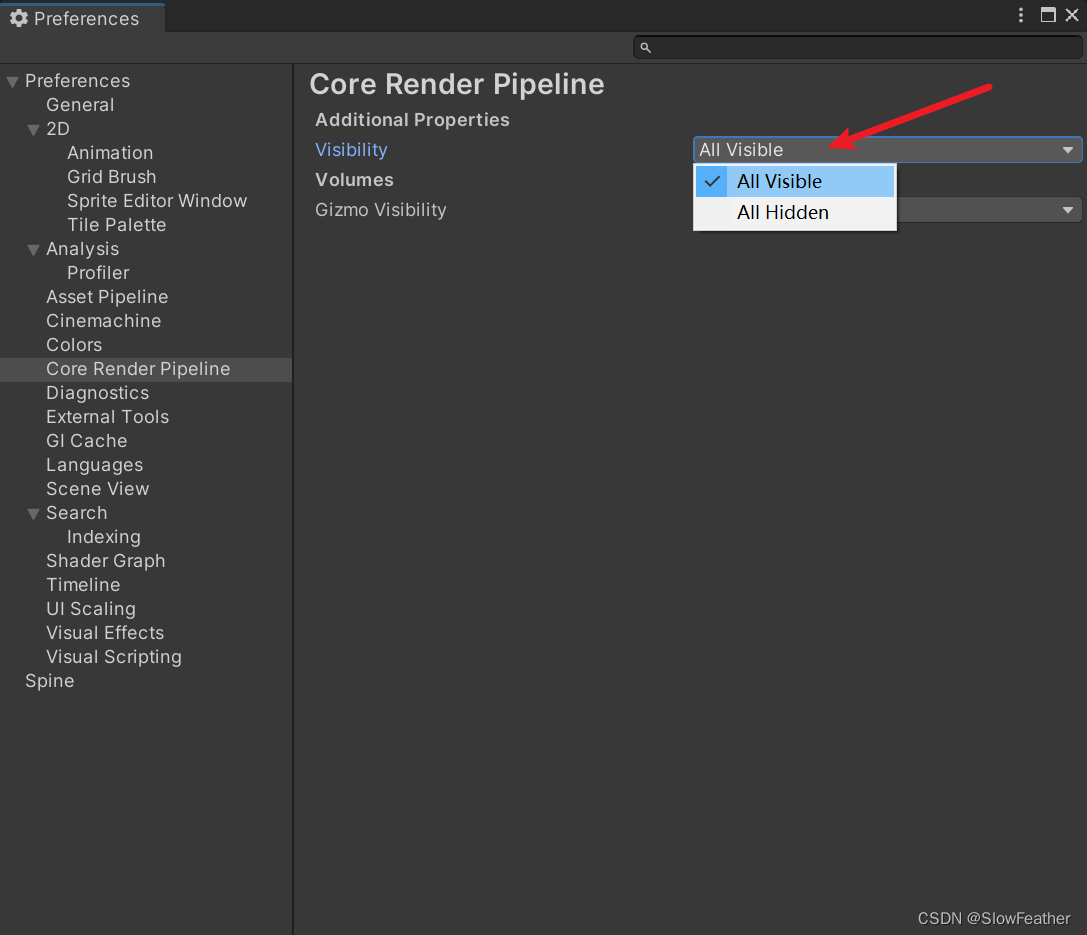Collapse the Preferences root tree node

pyautogui.click(x=12, y=82)
